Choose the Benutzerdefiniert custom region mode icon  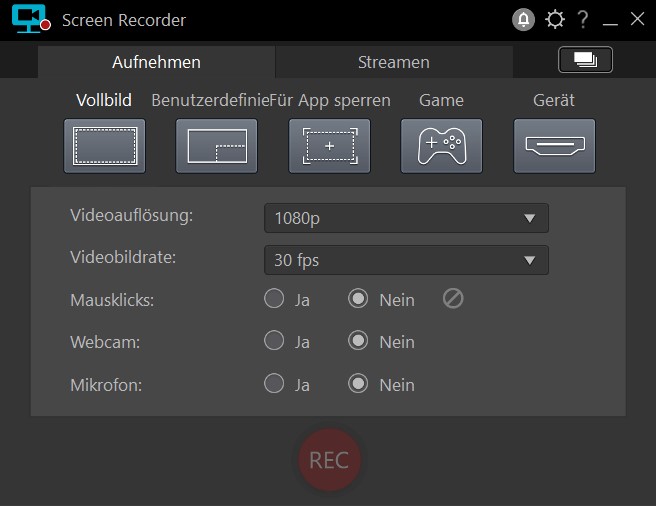(x=217, y=146)
